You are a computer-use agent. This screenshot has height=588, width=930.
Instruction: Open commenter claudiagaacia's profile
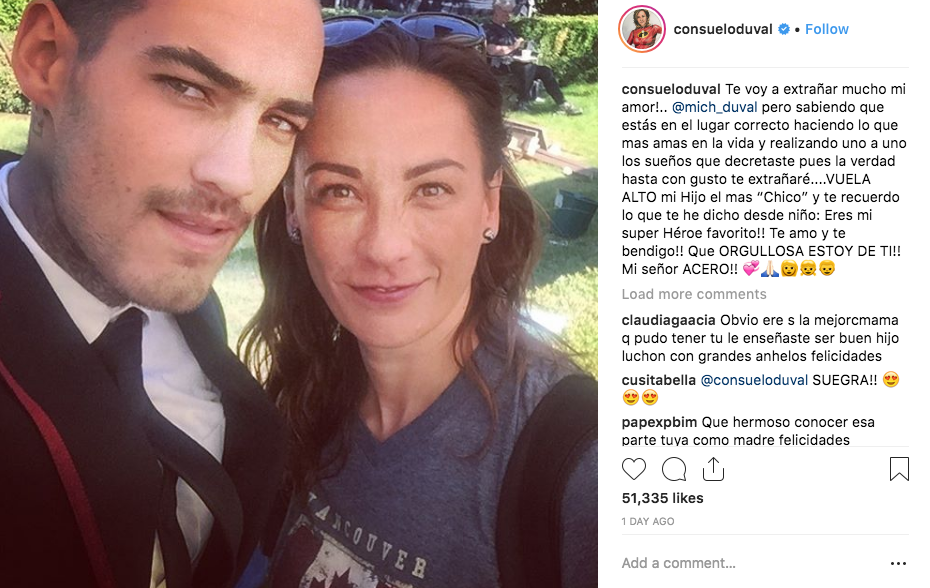(668, 320)
